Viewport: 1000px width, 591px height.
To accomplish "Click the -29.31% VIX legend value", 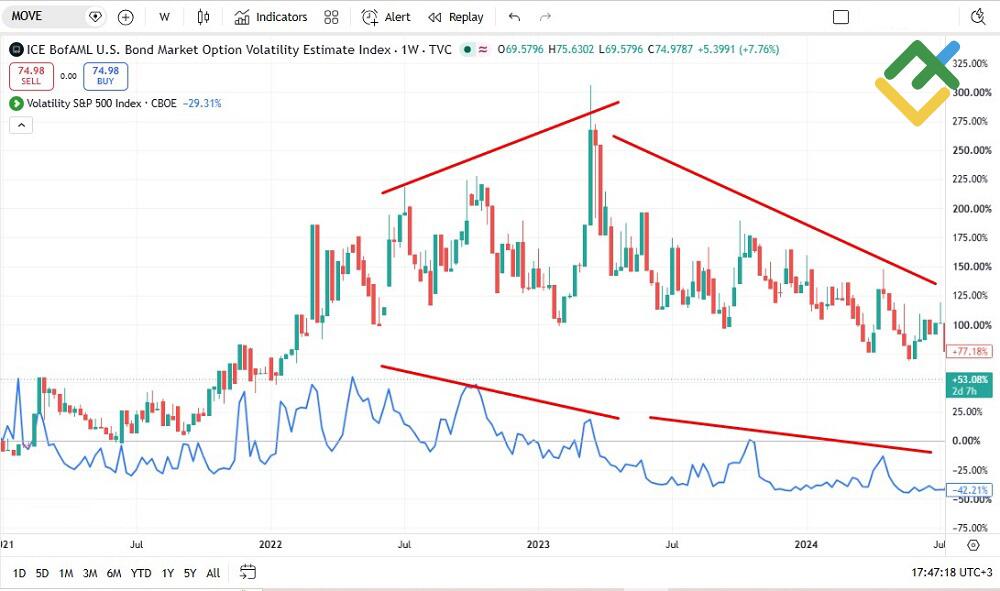I will pos(202,103).
